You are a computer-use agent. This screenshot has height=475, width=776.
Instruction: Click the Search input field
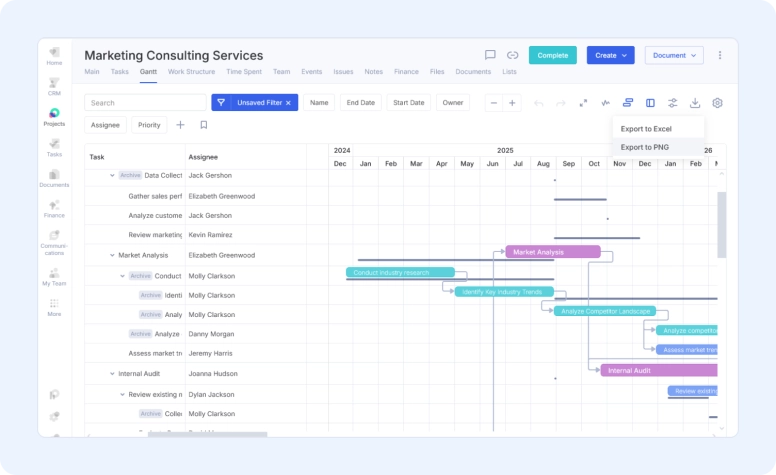(146, 103)
